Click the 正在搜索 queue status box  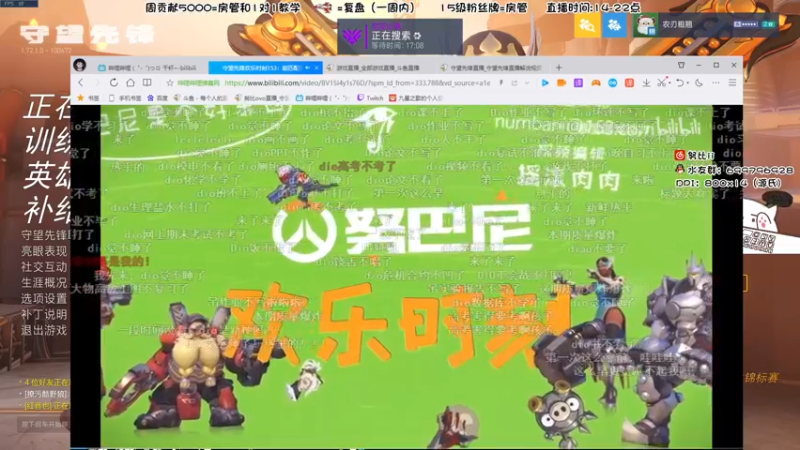click(400, 37)
